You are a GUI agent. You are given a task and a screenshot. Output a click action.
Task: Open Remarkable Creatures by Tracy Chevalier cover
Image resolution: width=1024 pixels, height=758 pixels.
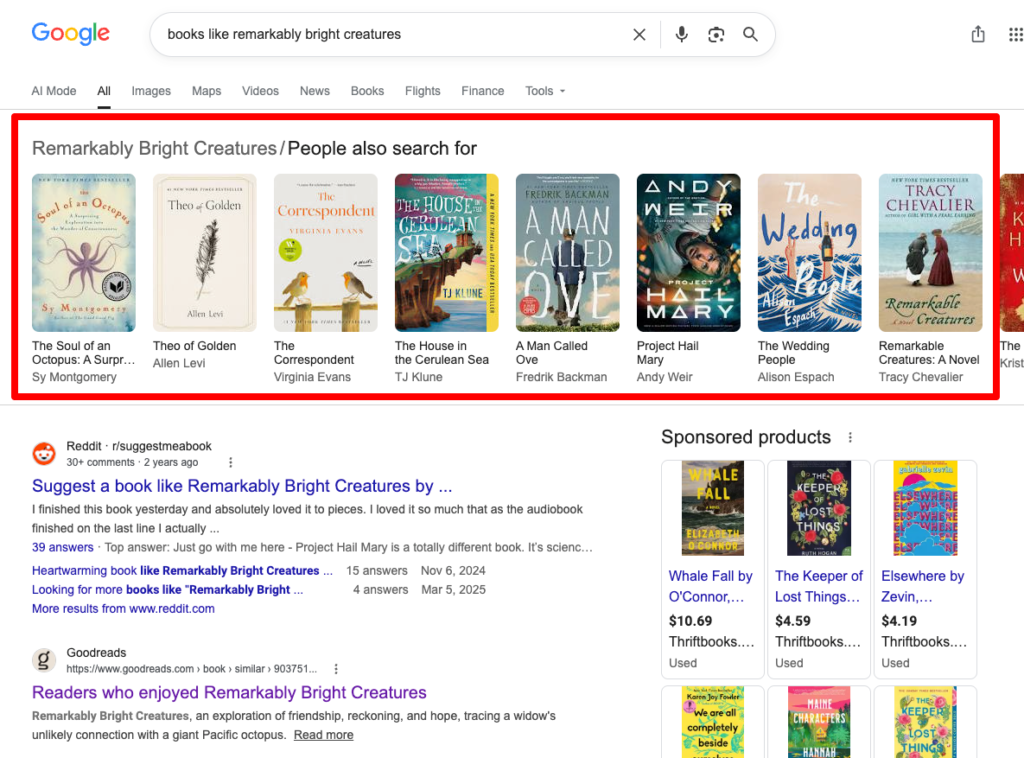(930, 253)
